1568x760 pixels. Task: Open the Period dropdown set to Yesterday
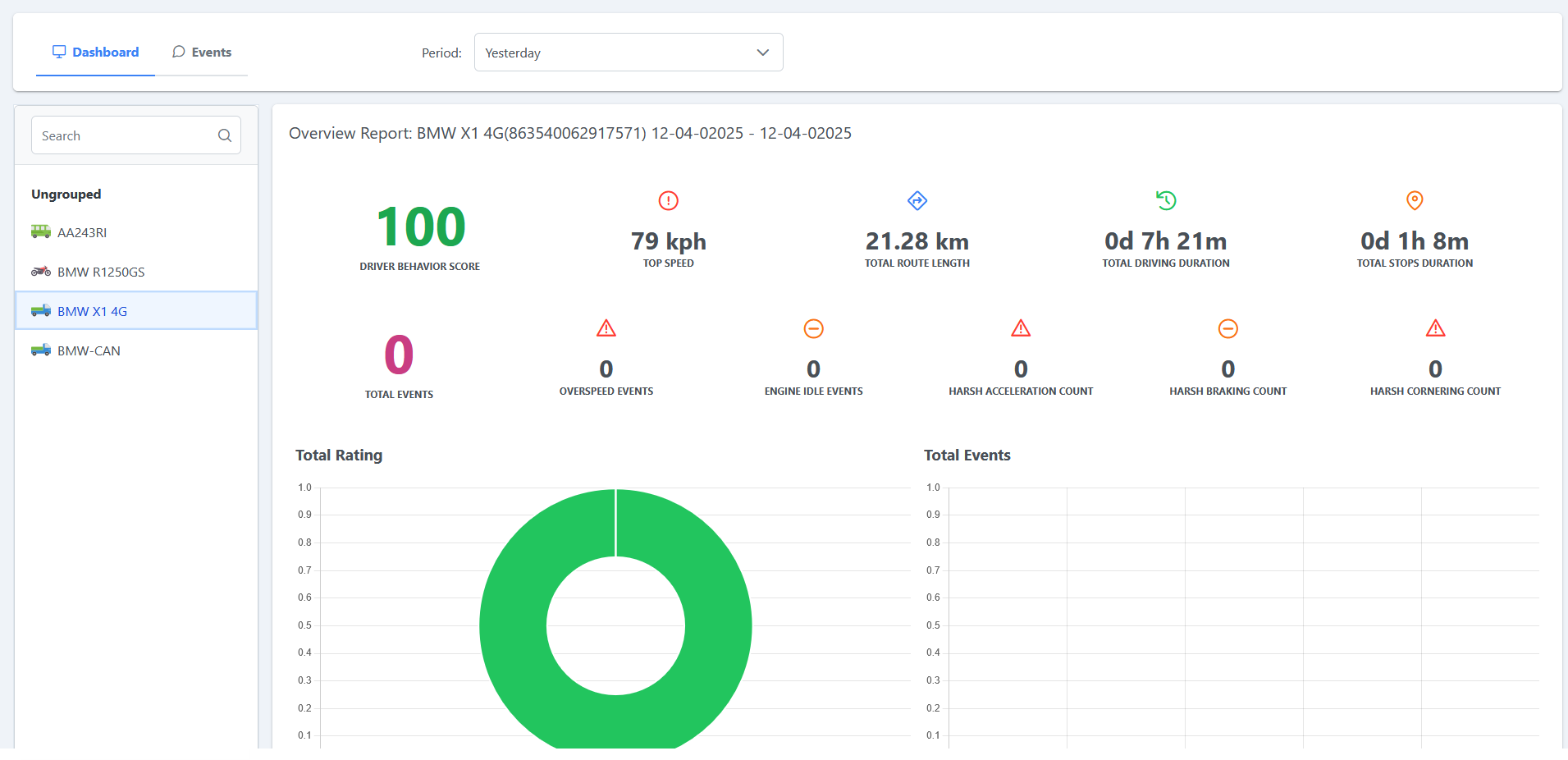(629, 53)
